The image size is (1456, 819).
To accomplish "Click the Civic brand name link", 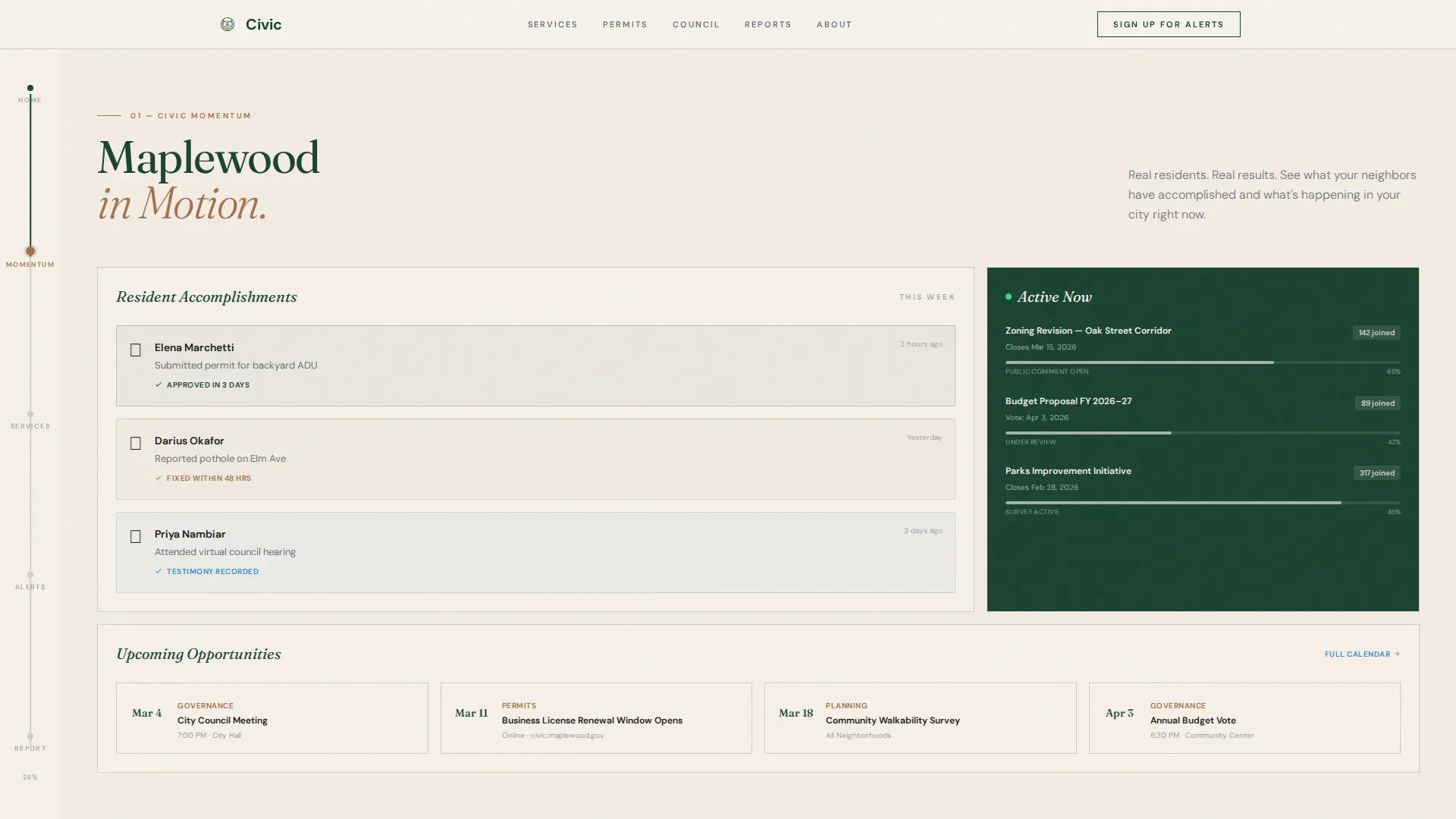I will pyautogui.click(x=264, y=24).
